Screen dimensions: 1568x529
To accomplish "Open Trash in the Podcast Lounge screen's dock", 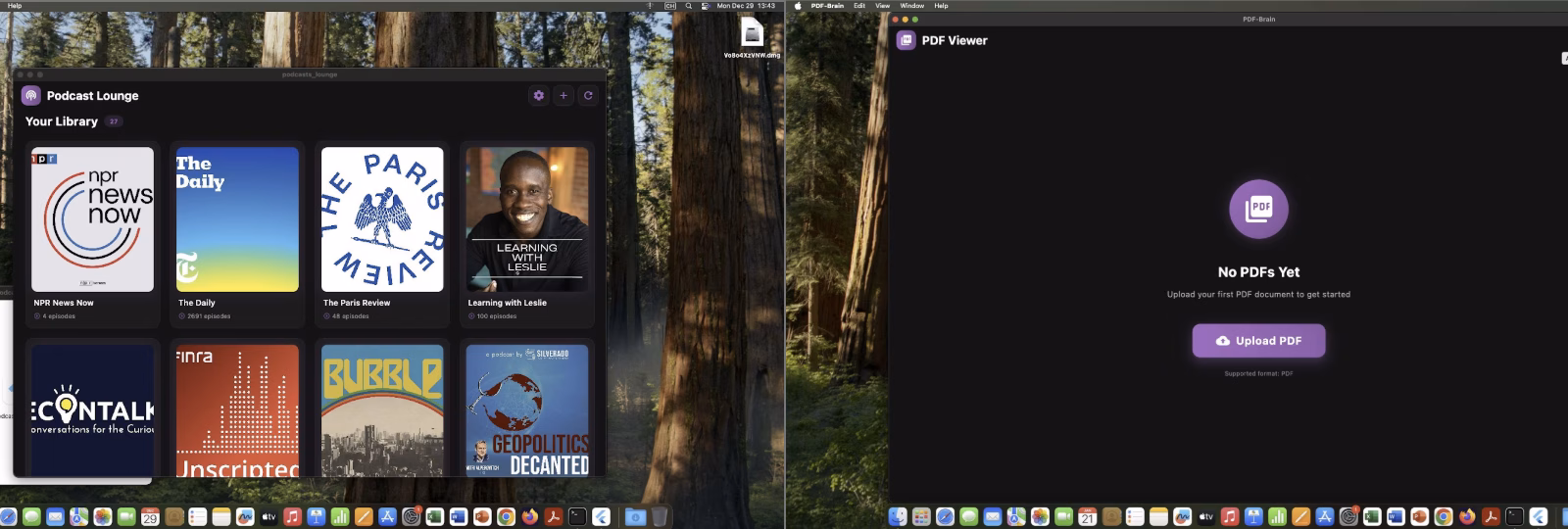I will pos(660,517).
